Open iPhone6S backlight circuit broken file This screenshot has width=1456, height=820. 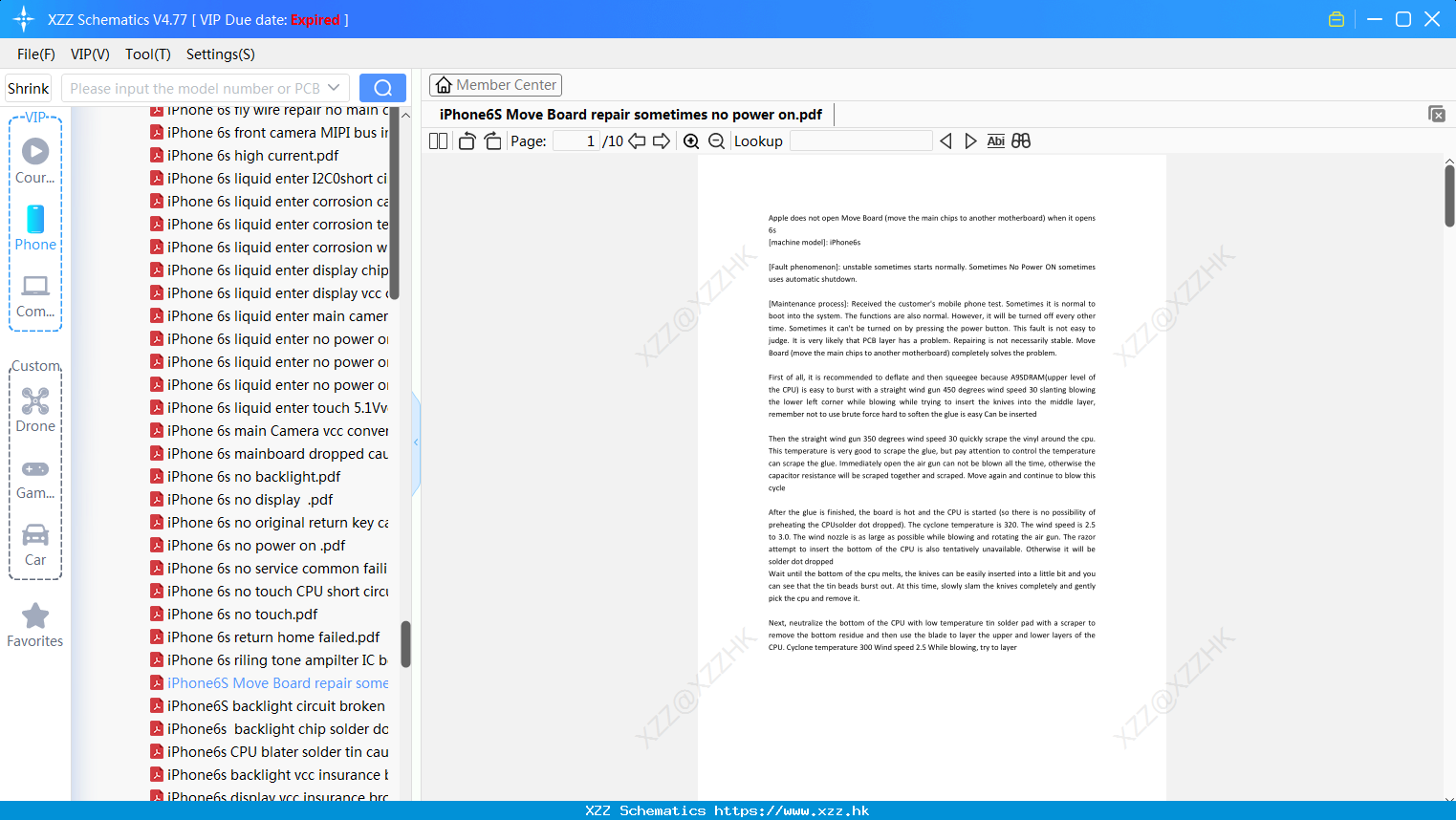(276, 706)
